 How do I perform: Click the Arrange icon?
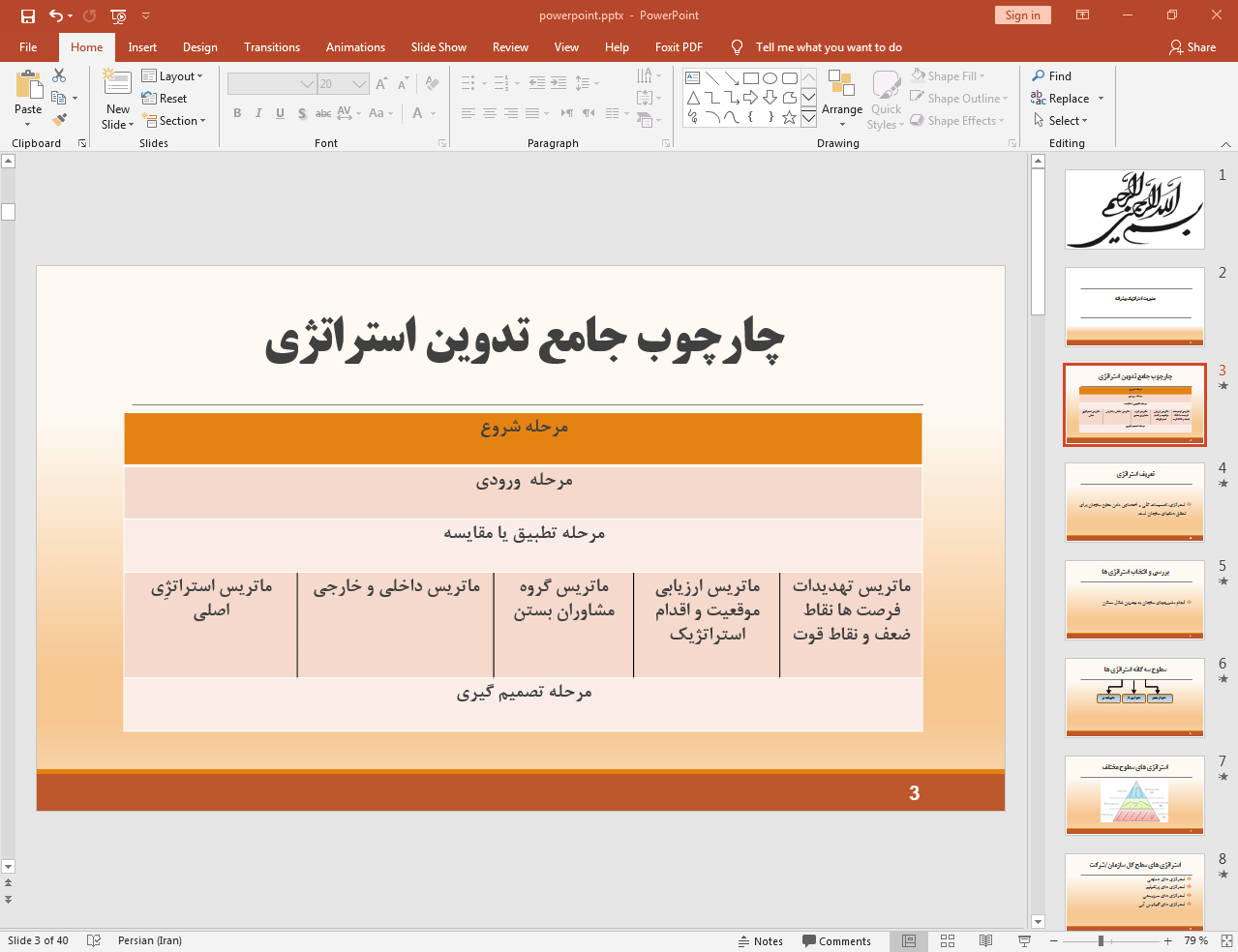click(x=841, y=84)
